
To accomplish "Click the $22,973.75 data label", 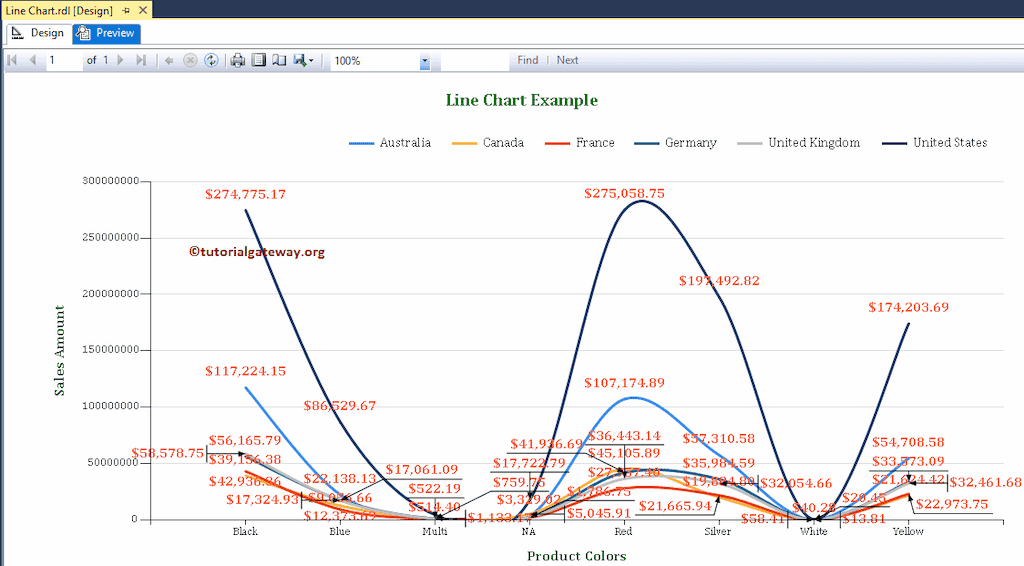I will (x=952, y=504).
